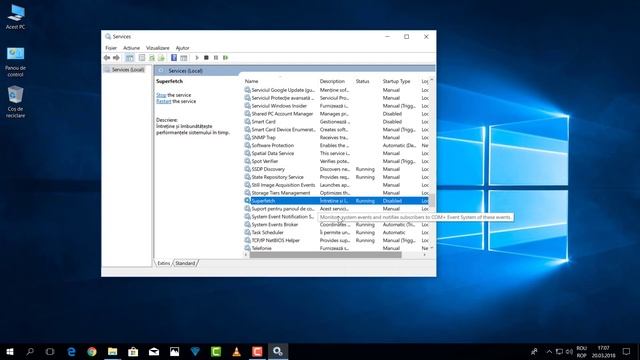Click the Restart Service toolbar icon
Screen dimensions: 640x360
point(226,58)
